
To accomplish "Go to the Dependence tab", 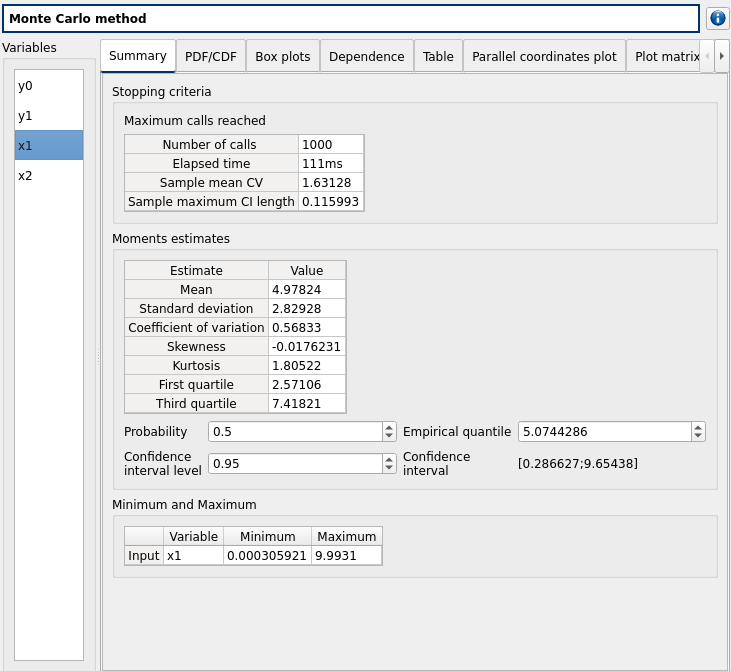I will point(366,56).
